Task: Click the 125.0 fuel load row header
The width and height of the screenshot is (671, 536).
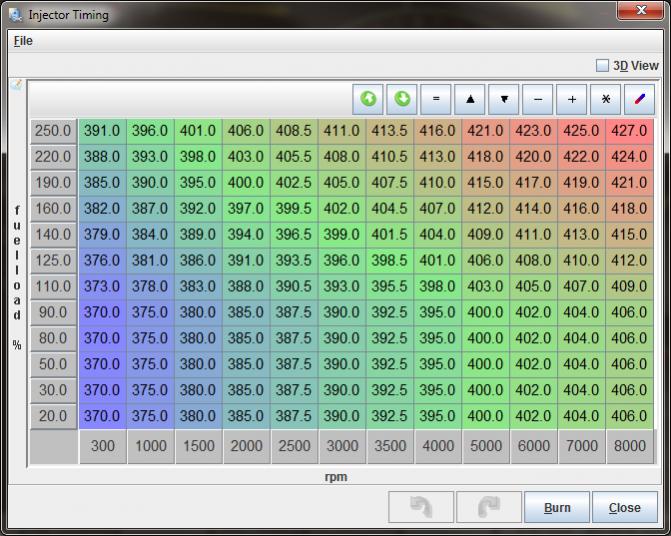Action: (53, 261)
